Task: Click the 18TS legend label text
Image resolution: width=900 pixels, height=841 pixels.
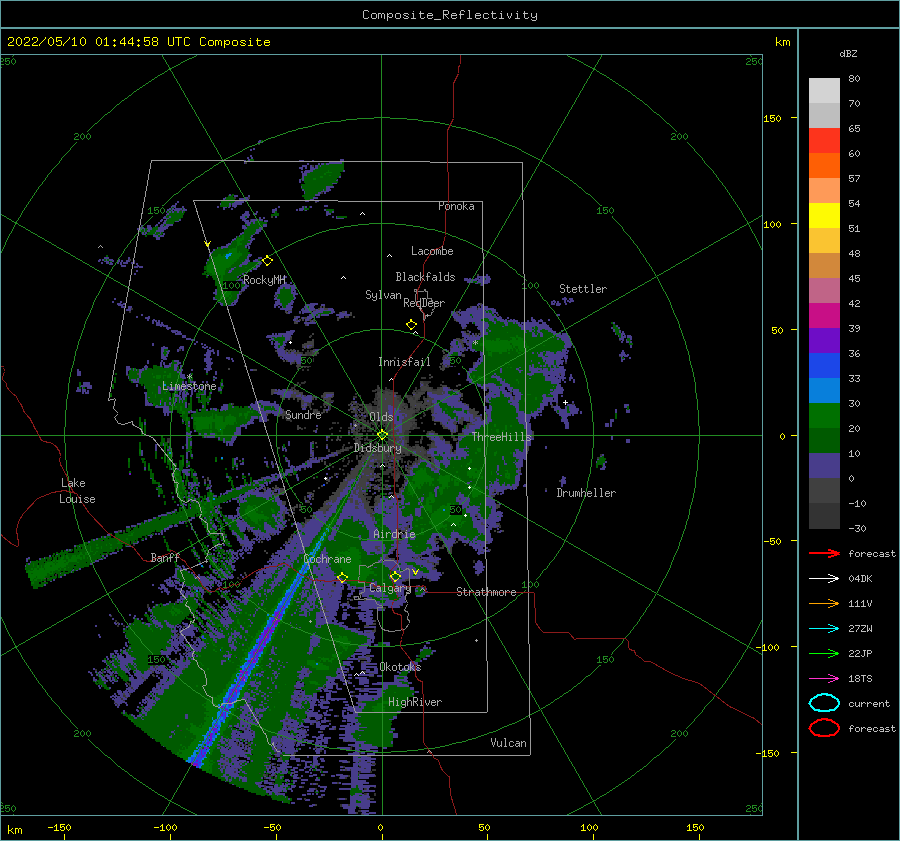Action: tap(860, 679)
